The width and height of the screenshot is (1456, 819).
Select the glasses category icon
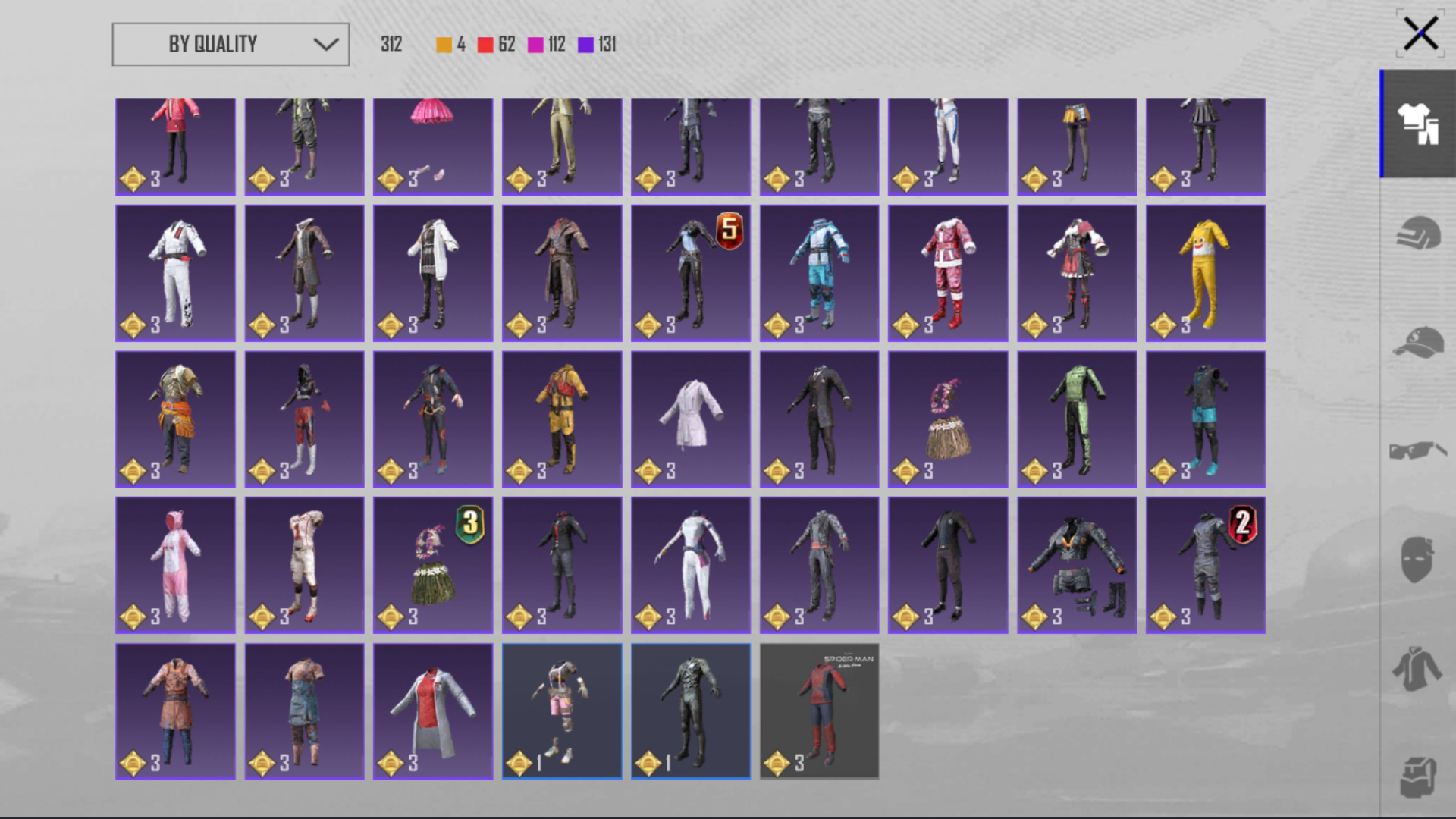(x=1418, y=450)
